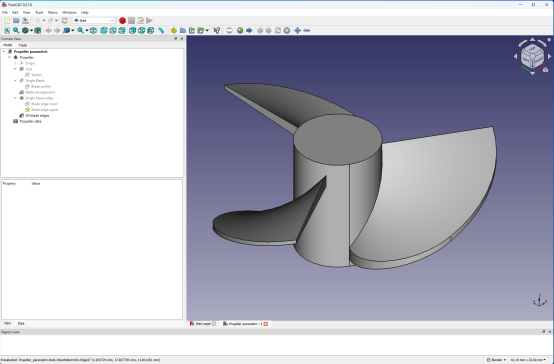
Task: Open the workbench selector combo box
Action: pyautogui.click(x=93, y=20)
